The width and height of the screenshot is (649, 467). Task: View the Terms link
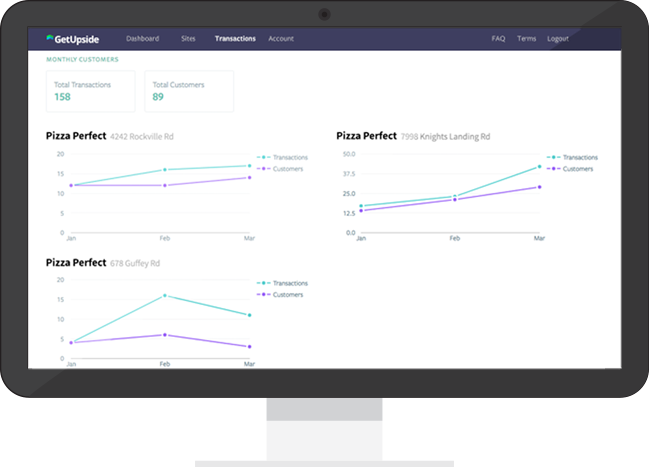[526, 39]
